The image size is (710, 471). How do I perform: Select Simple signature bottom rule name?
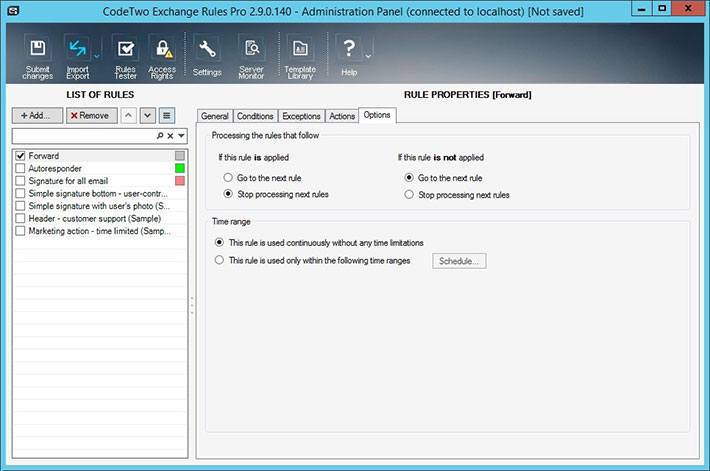pos(98,193)
